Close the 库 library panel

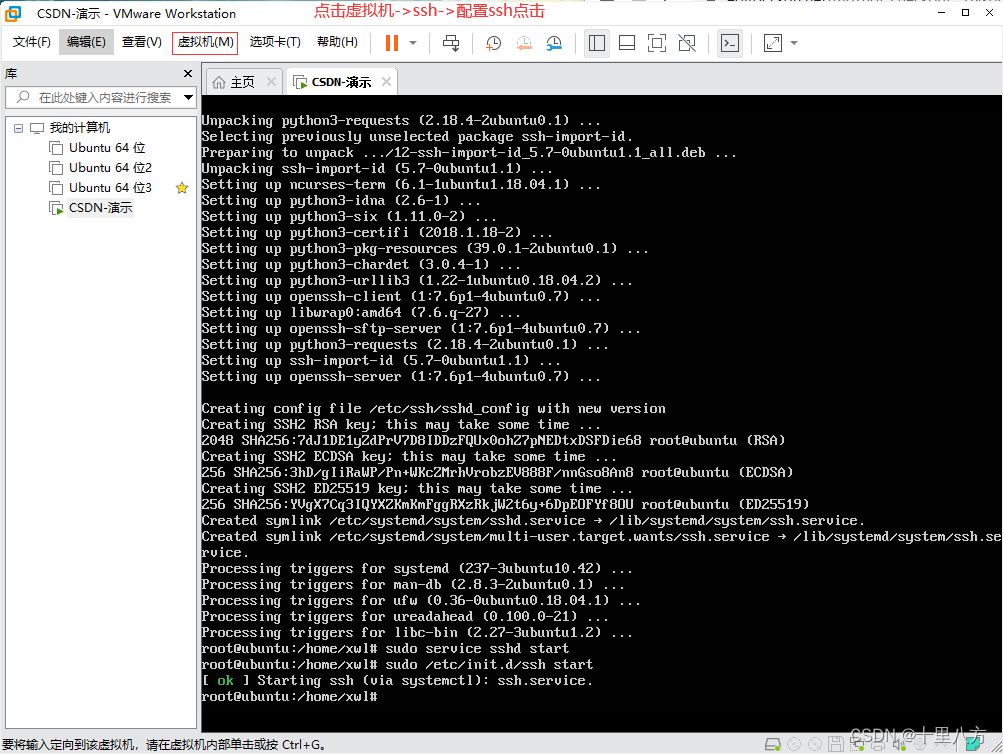[x=188, y=74]
